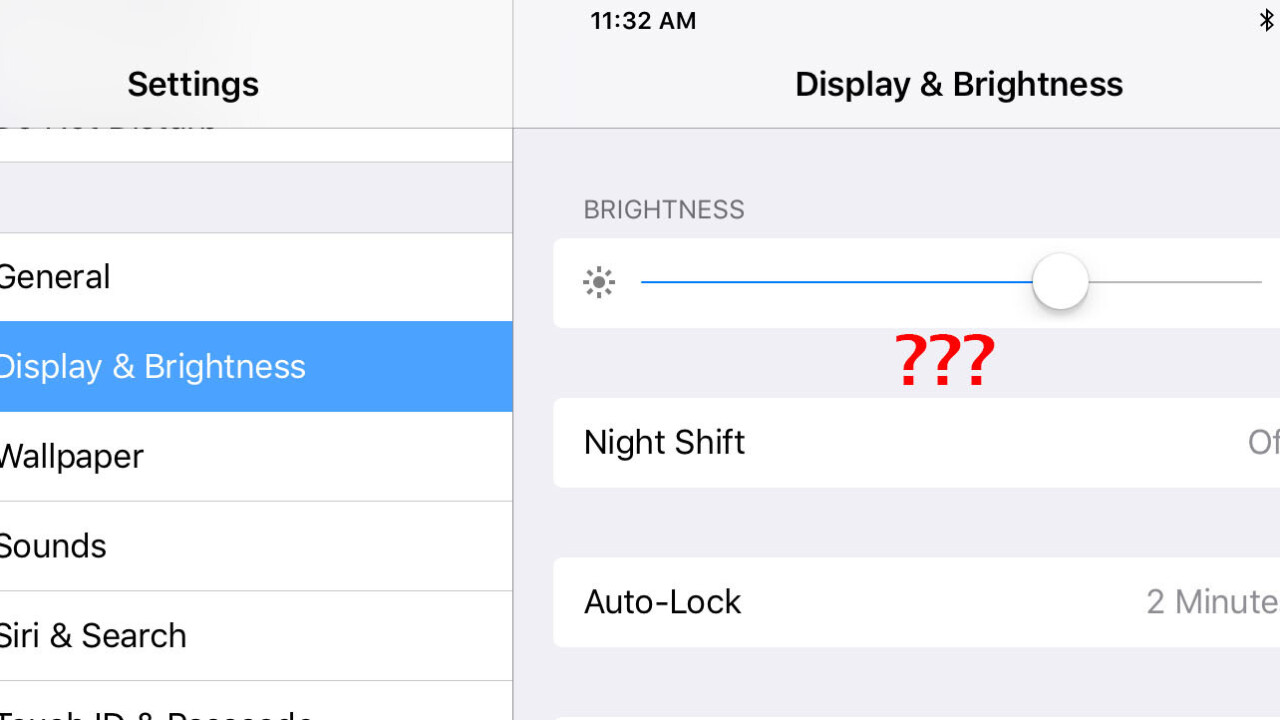Click the red question marks annotation
Image resolution: width=1280 pixels, height=720 pixels.
pyautogui.click(x=945, y=361)
